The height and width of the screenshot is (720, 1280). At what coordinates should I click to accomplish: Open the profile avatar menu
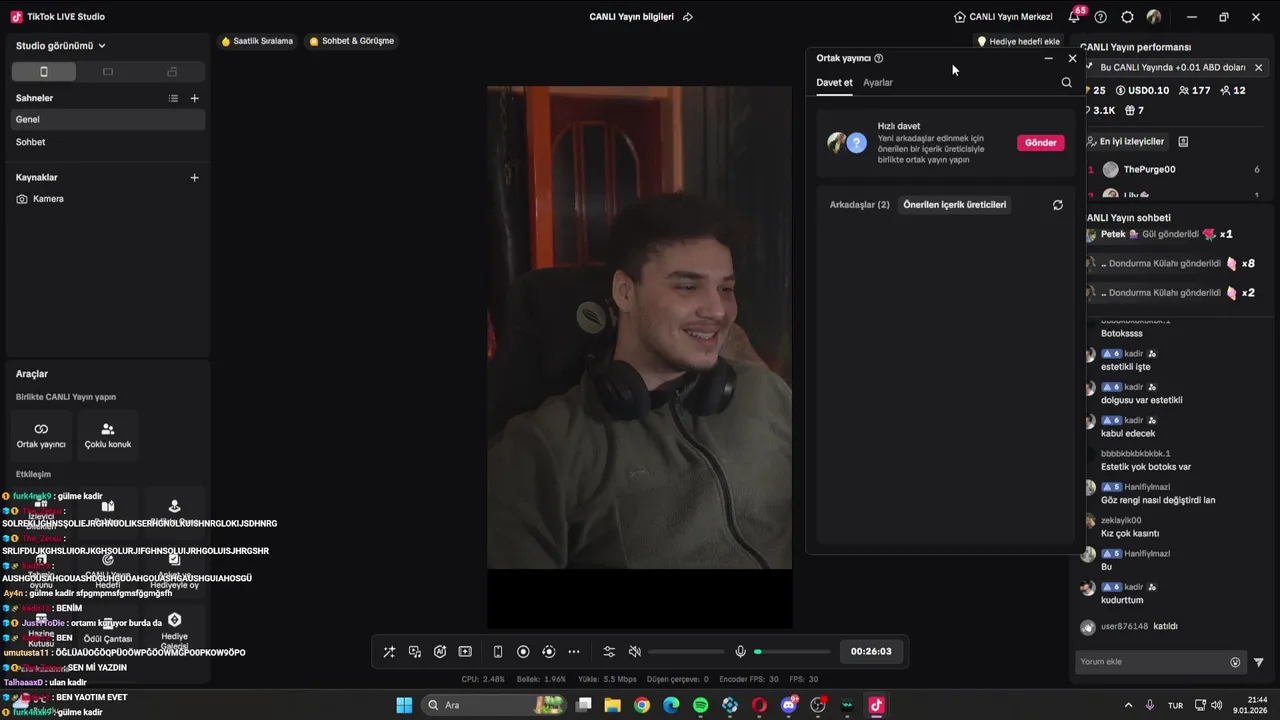pos(1154,17)
